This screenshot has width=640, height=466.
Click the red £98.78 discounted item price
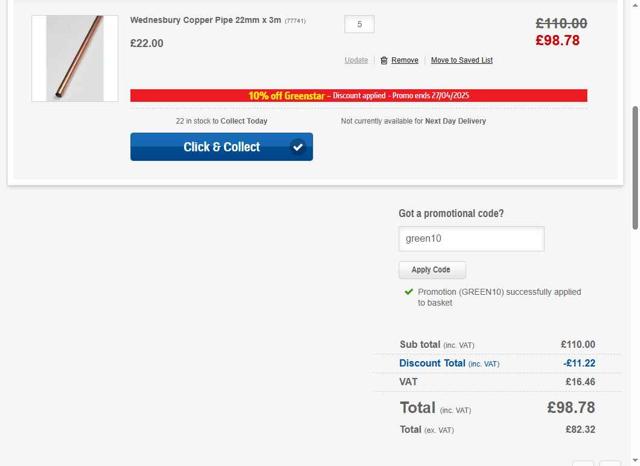(x=558, y=41)
